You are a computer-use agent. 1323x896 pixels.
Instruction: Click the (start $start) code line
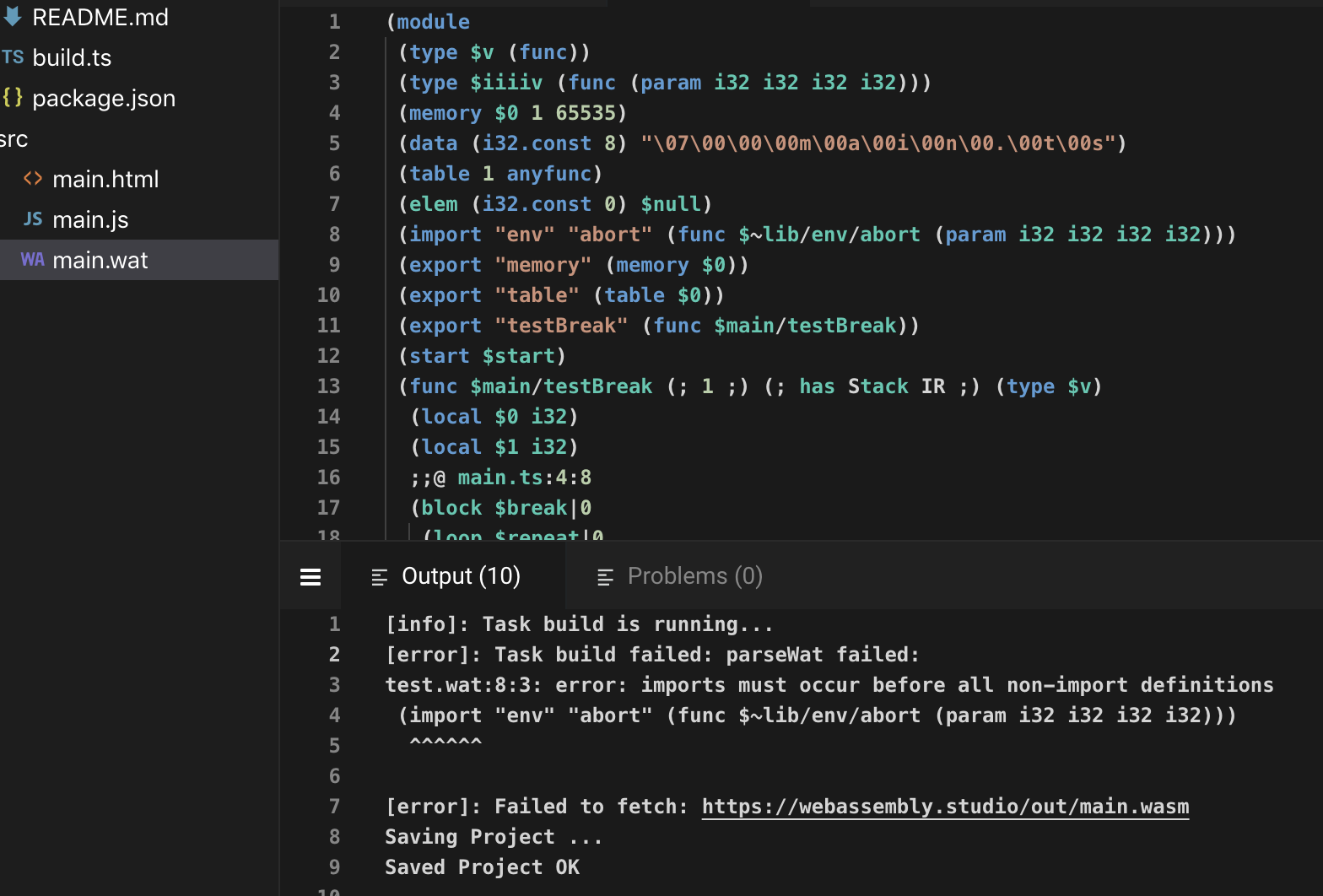[482, 356]
